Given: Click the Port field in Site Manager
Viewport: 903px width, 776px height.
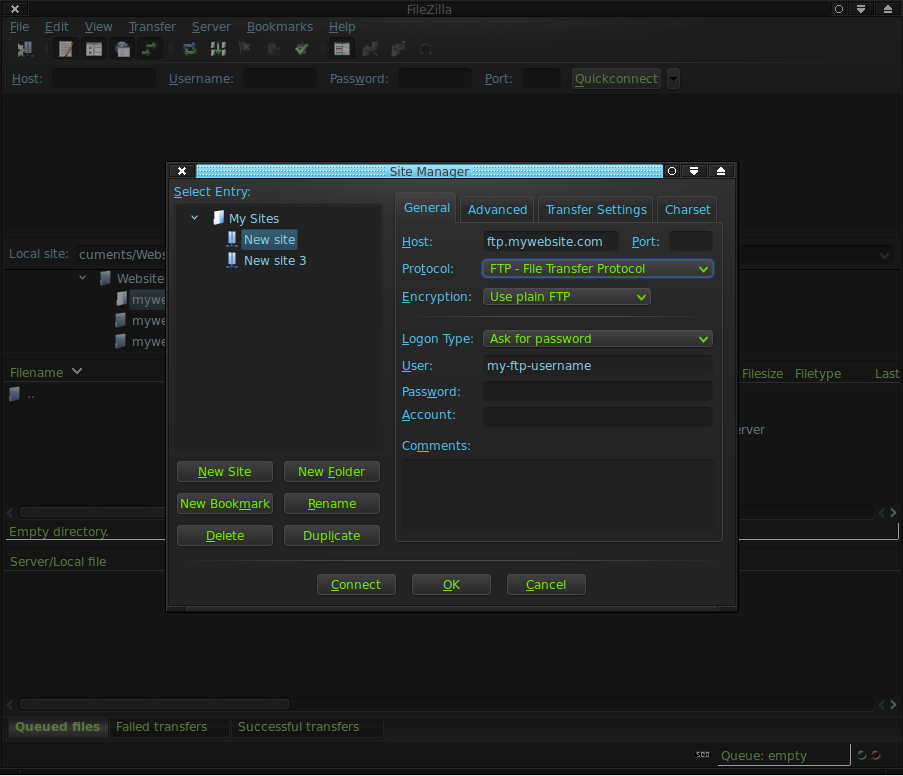Looking at the screenshot, I should (691, 241).
